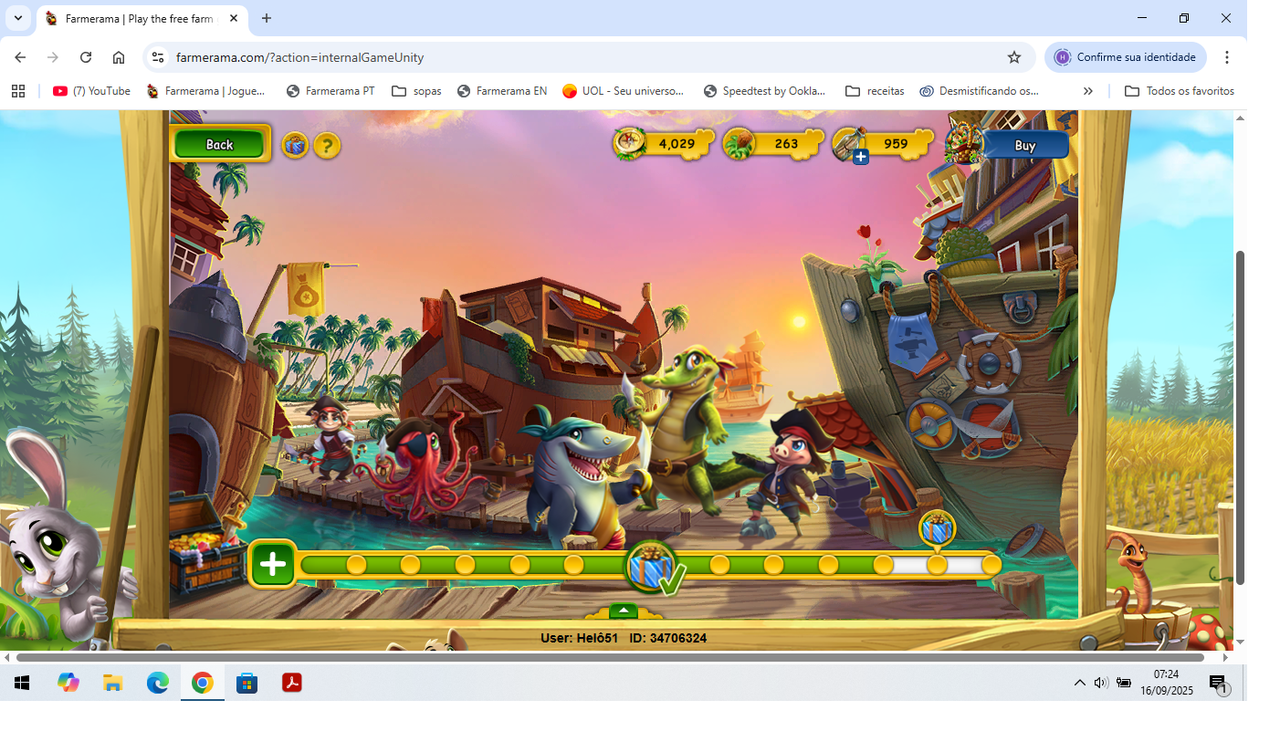Open Google Chrome from the taskbar
Viewport: 1280px width, 750px height.
[203, 683]
